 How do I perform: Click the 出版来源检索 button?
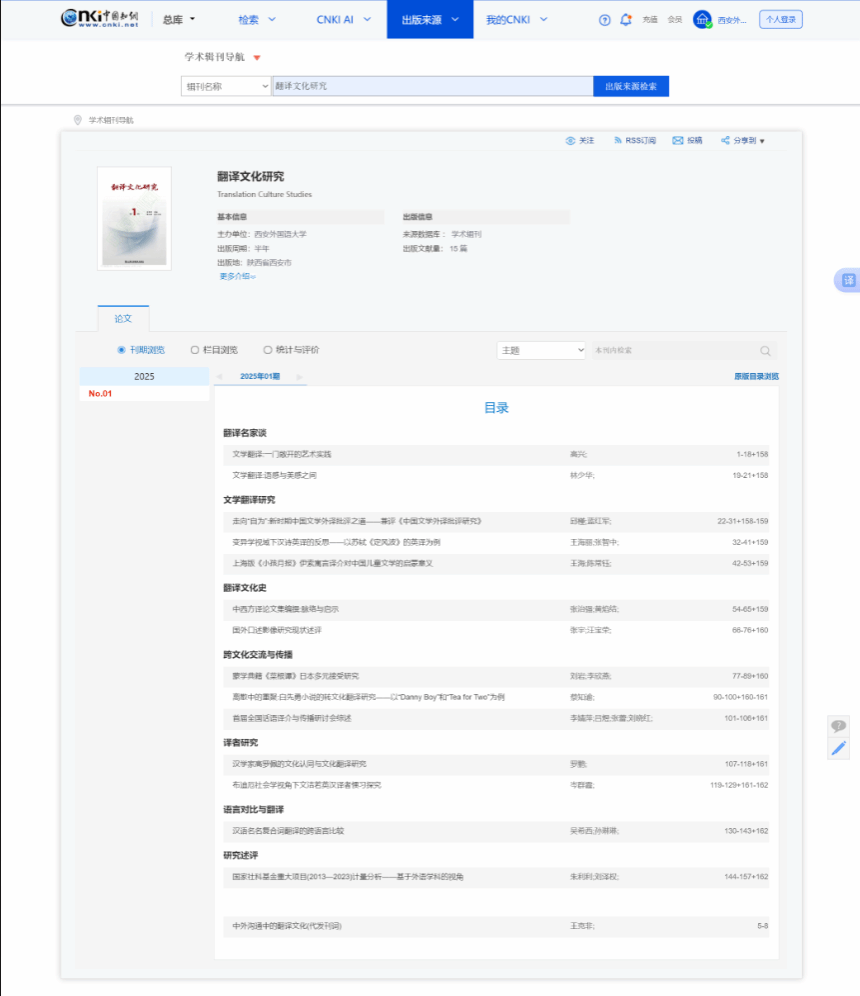tap(631, 86)
